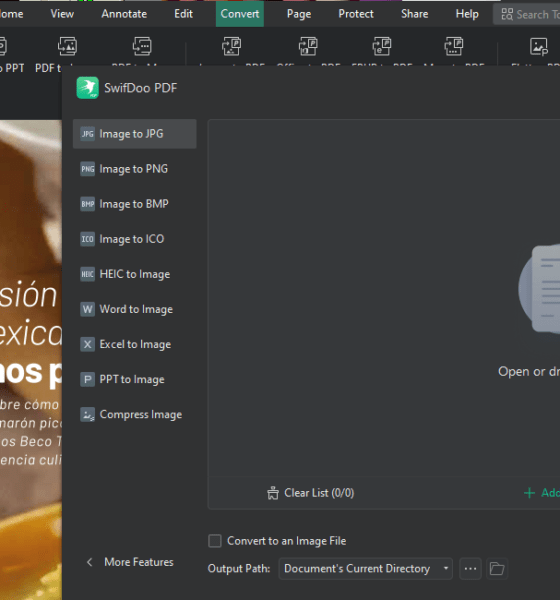This screenshot has width=560, height=600.
Task: Click the Search Tools input field
Action: click(528, 14)
